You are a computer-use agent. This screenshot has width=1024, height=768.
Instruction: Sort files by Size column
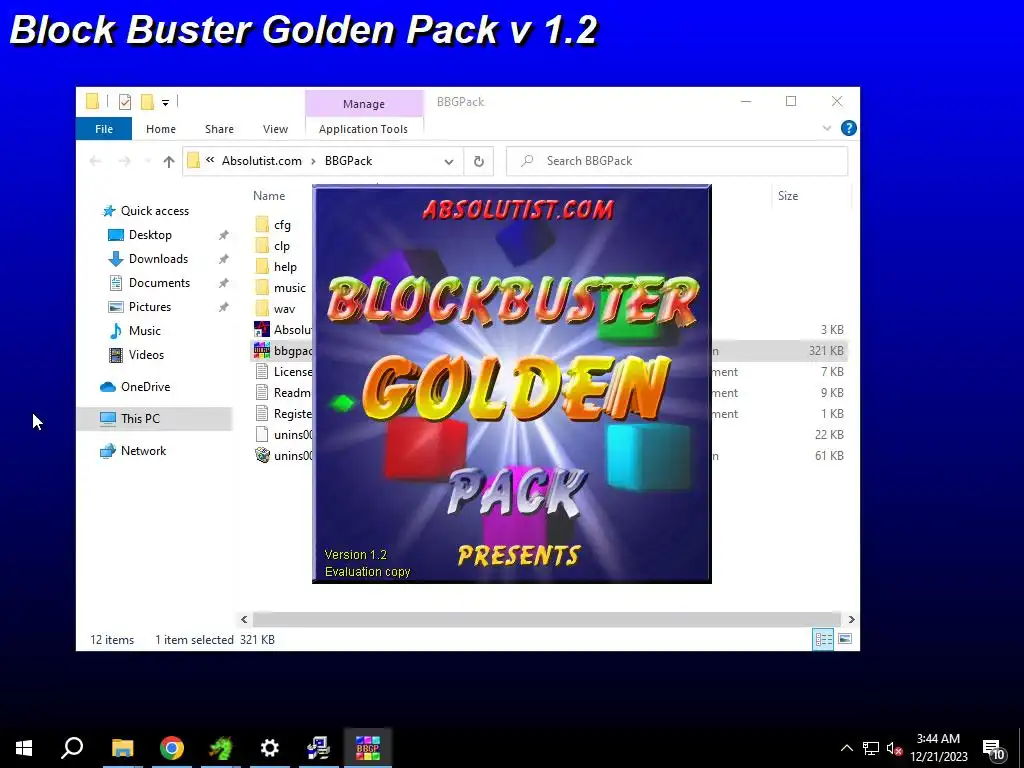click(788, 196)
